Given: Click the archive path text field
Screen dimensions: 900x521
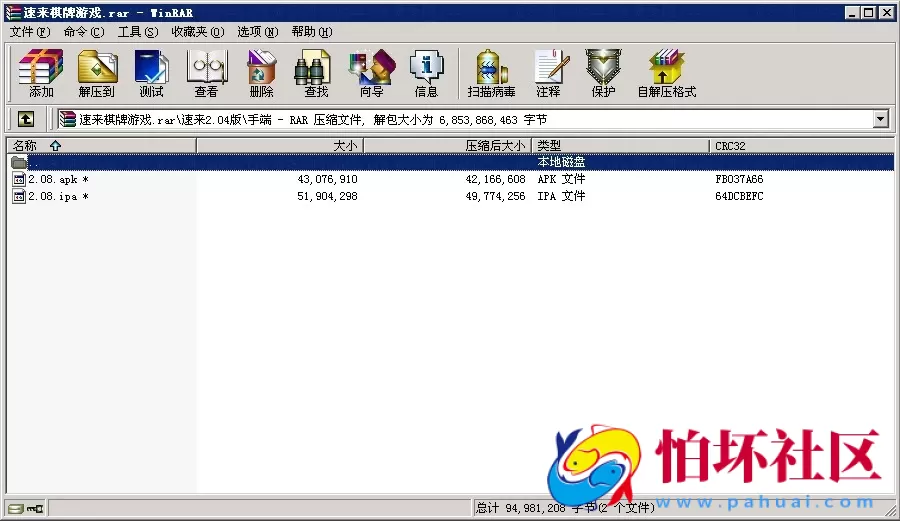Looking at the screenshot, I should (x=465, y=119).
